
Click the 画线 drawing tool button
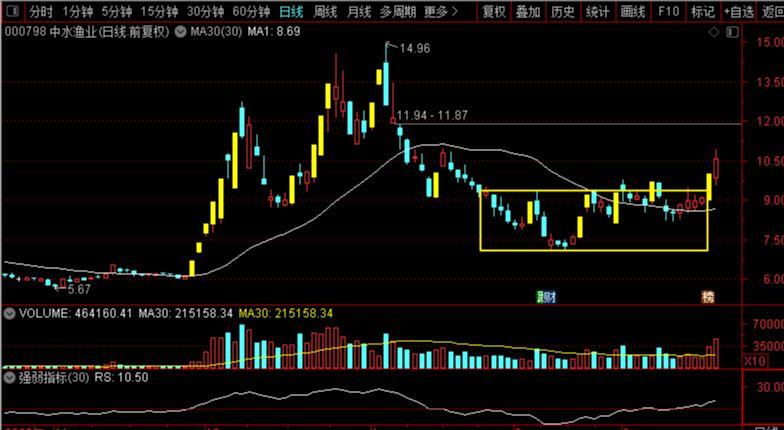click(x=633, y=11)
